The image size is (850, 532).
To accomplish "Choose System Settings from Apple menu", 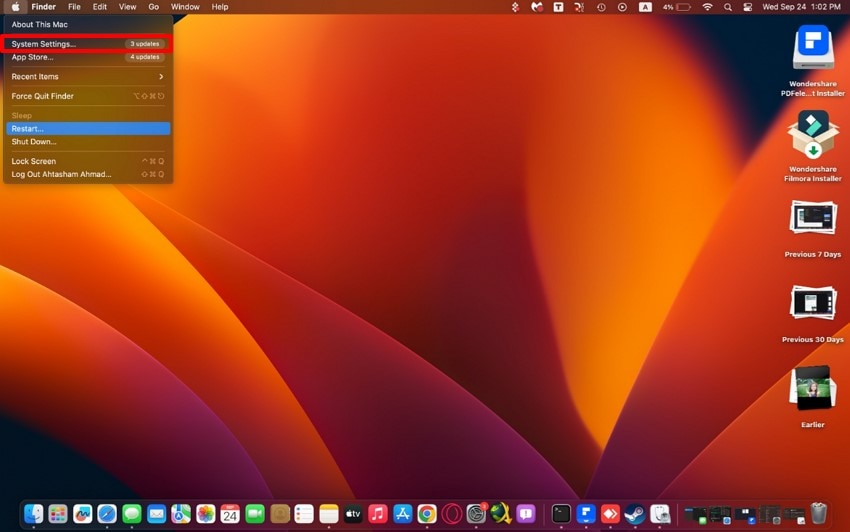I will (87, 44).
